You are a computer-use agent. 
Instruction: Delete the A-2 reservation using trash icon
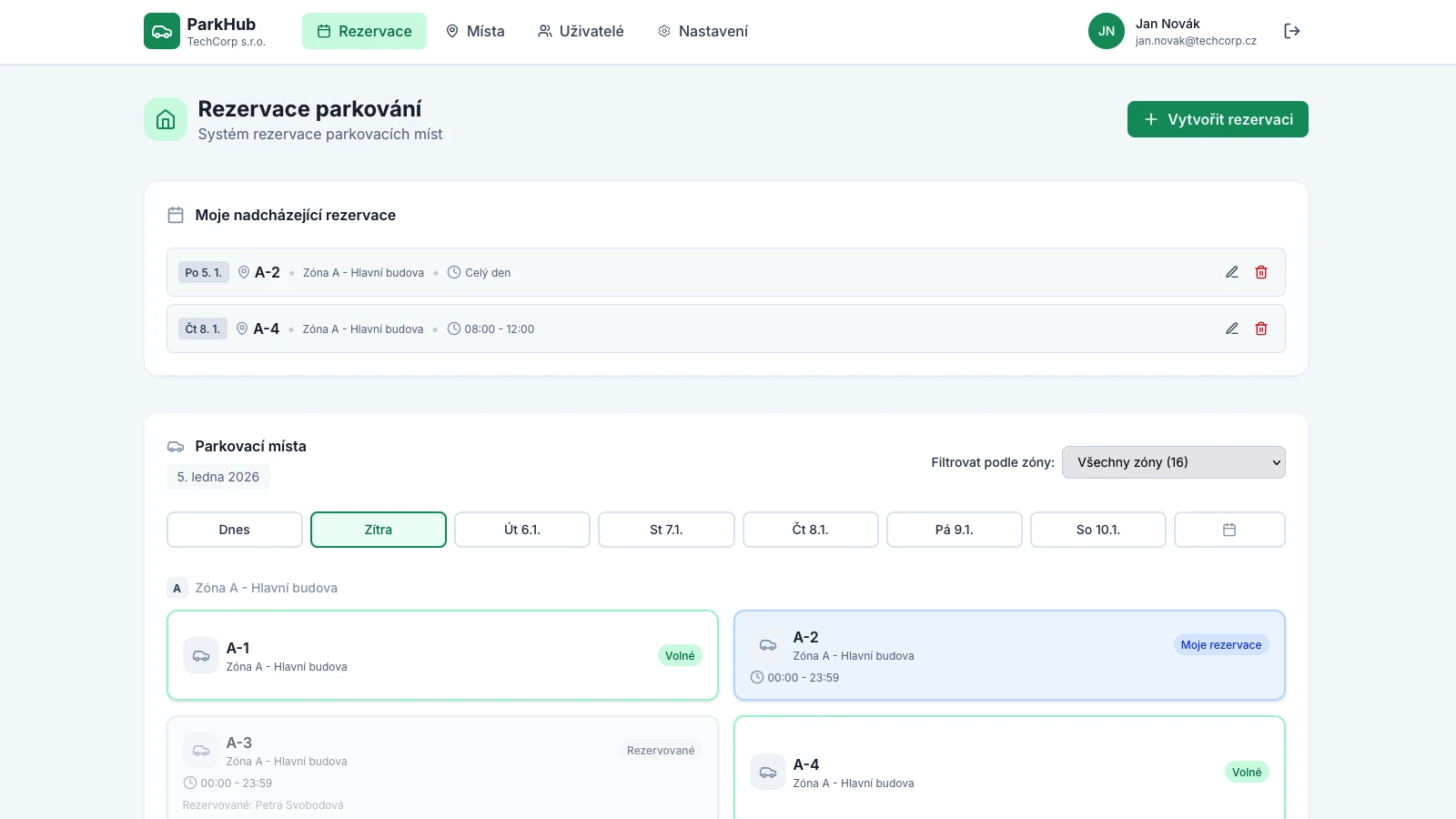coord(1261,272)
